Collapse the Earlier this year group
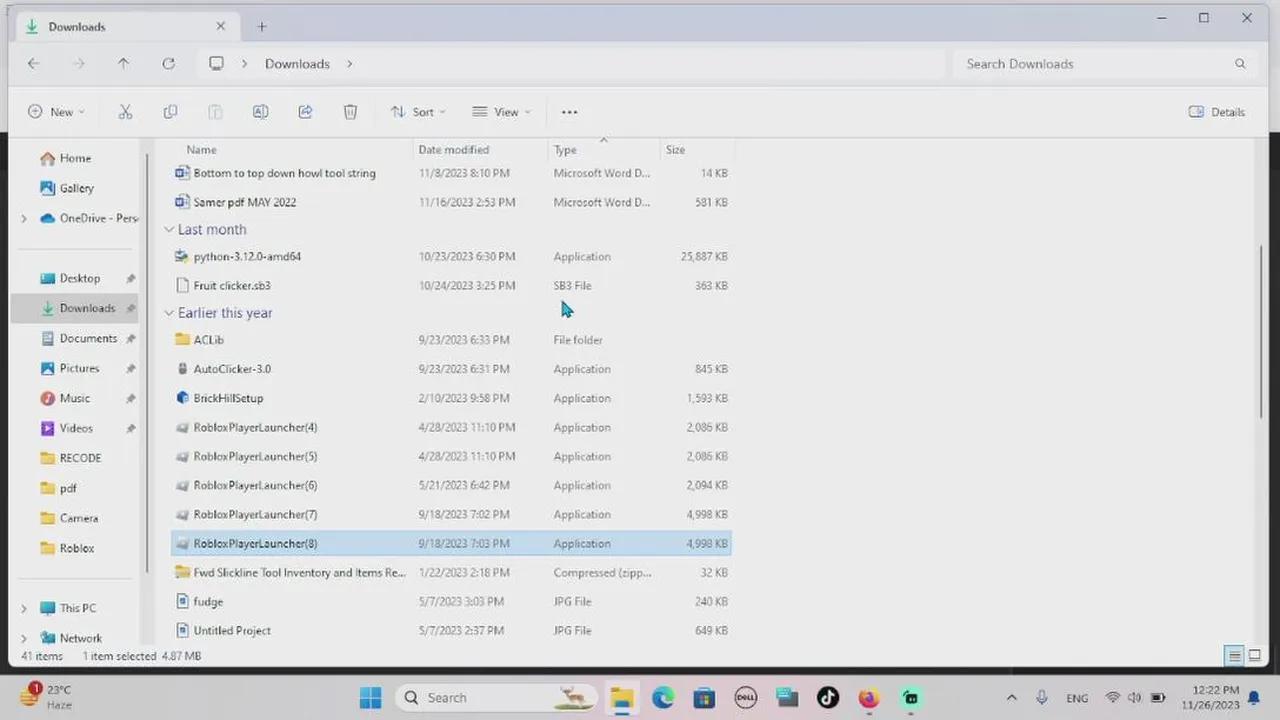 pos(168,313)
